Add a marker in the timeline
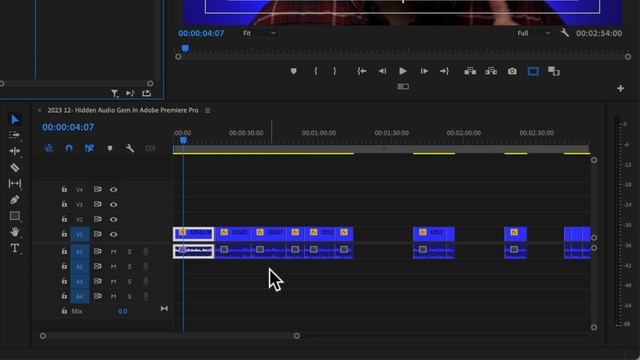640x360 pixels. click(109, 148)
